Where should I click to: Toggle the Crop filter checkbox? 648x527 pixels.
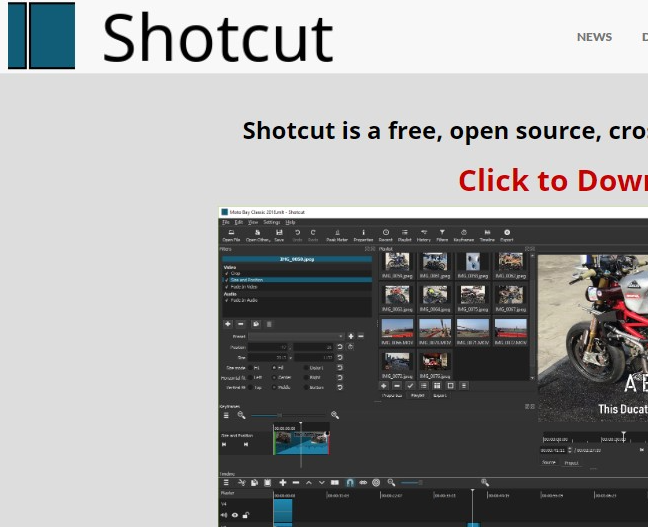[x=226, y=273]
